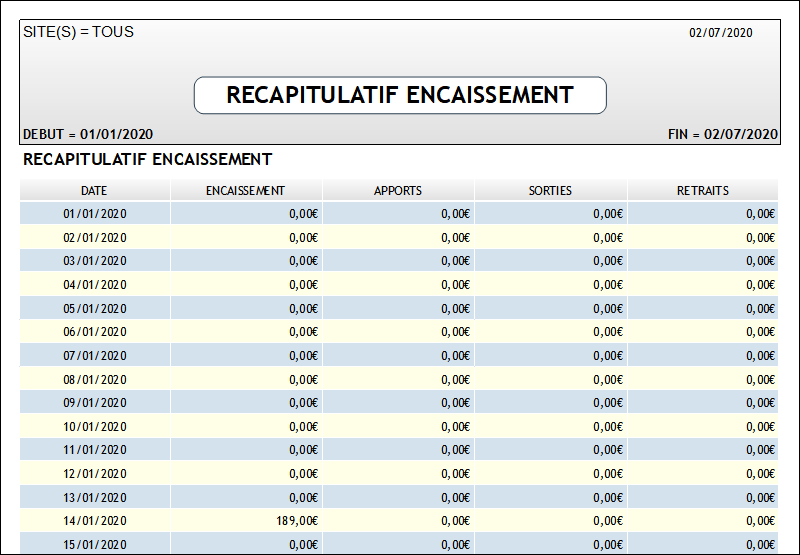
Task: Select the ENCAISSEMENT value for 09/01/2020
Action: coord(303,403)
